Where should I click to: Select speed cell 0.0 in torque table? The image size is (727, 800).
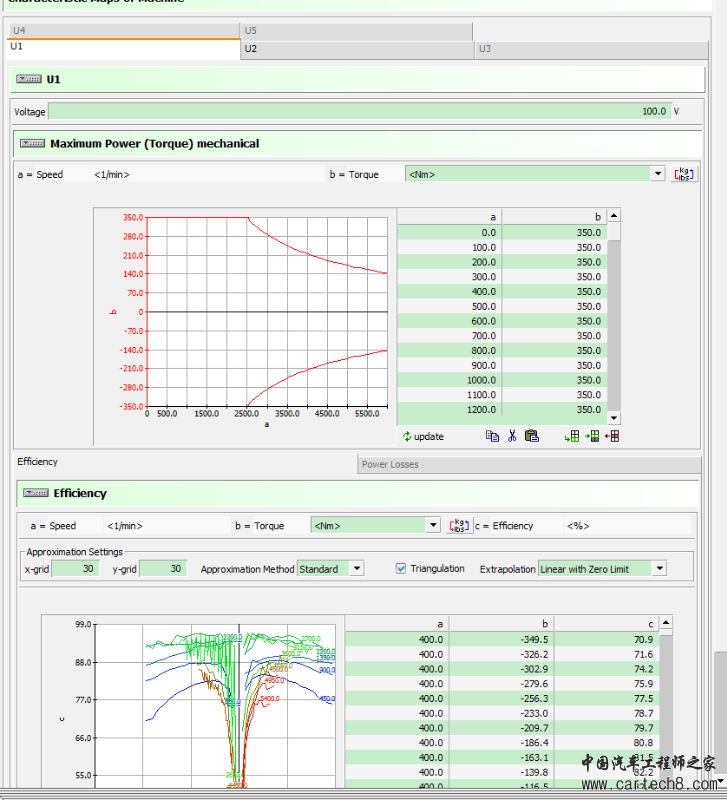tap(449, 233)
